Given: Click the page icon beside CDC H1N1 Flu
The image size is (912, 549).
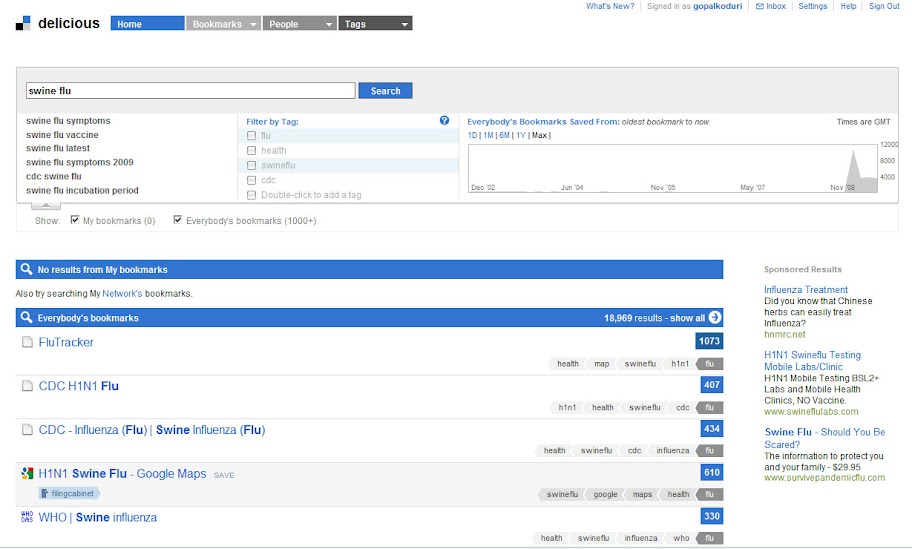Looking at the screenshot, I should [x=27, y=386].
